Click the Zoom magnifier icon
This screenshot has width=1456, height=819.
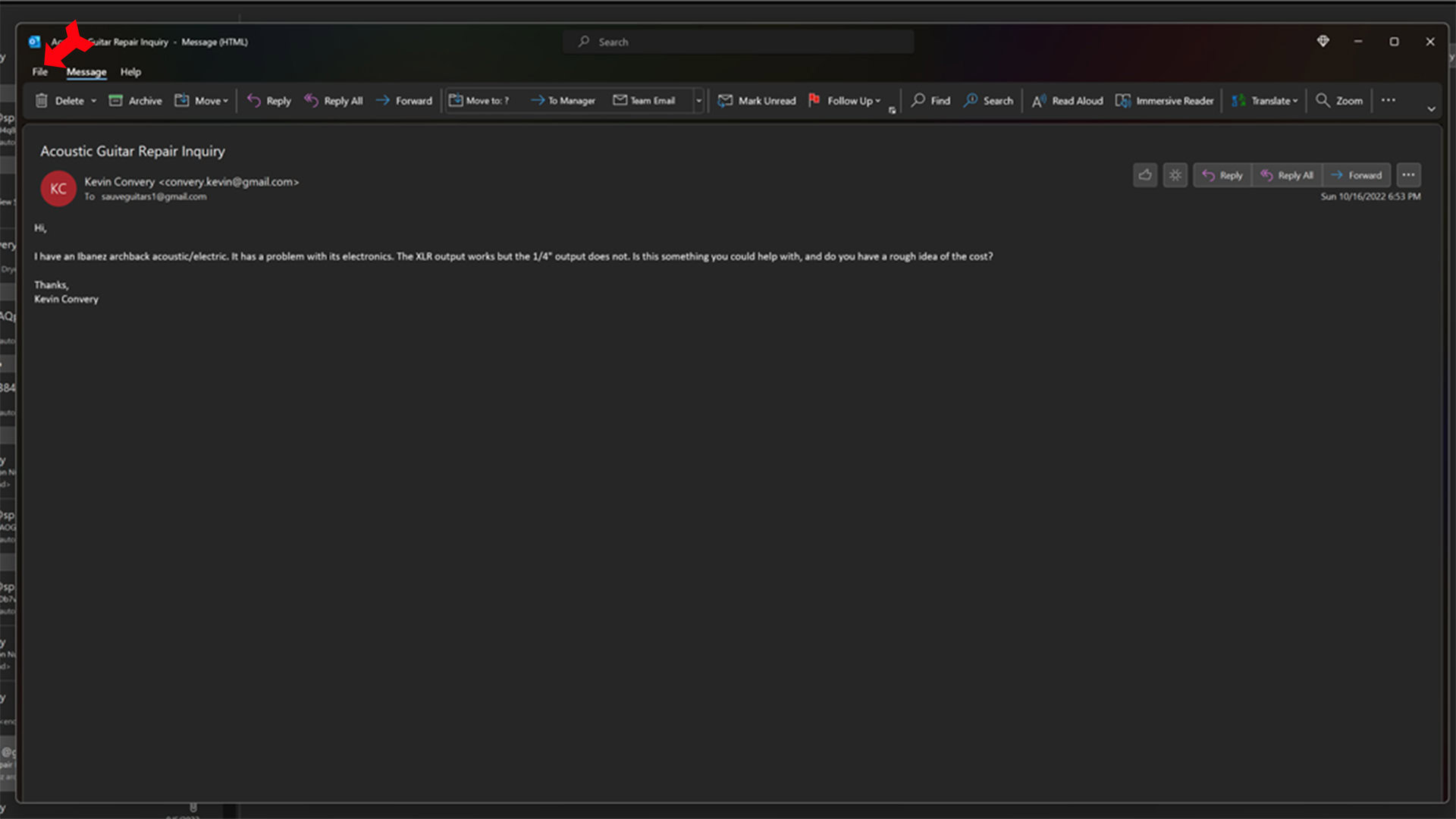[1323, 101]
